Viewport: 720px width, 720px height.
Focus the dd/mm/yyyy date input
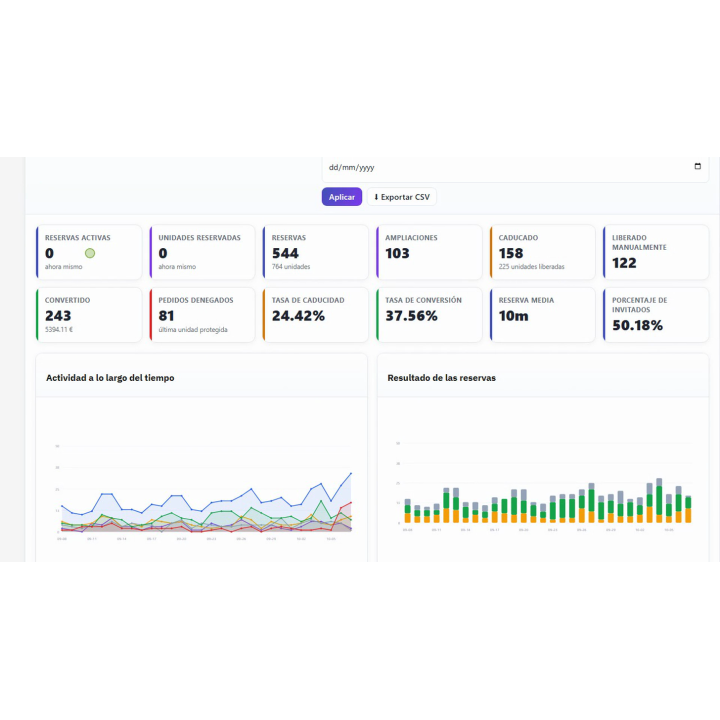[515, 167]
